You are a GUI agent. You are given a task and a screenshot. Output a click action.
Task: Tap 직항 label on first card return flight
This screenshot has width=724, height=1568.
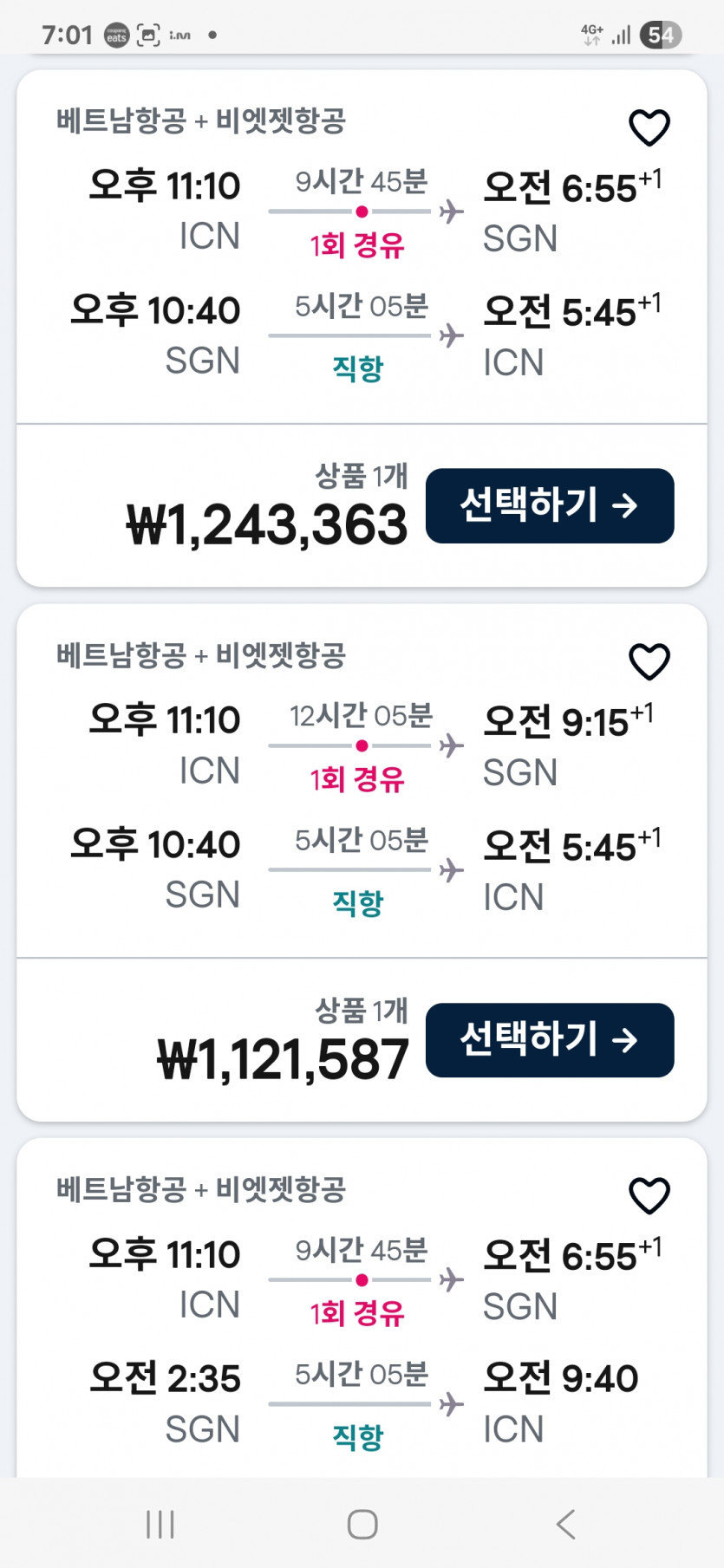click(357, 368)
